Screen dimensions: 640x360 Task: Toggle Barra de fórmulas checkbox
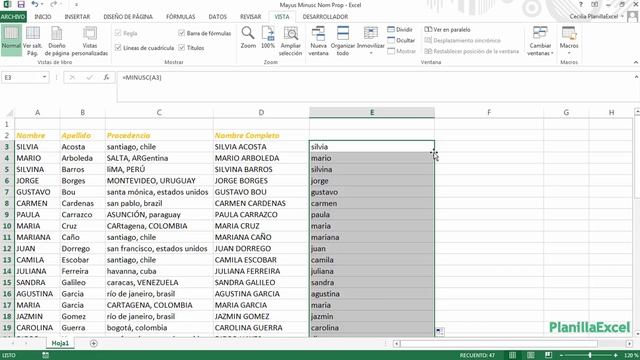[x=182, y=33]
